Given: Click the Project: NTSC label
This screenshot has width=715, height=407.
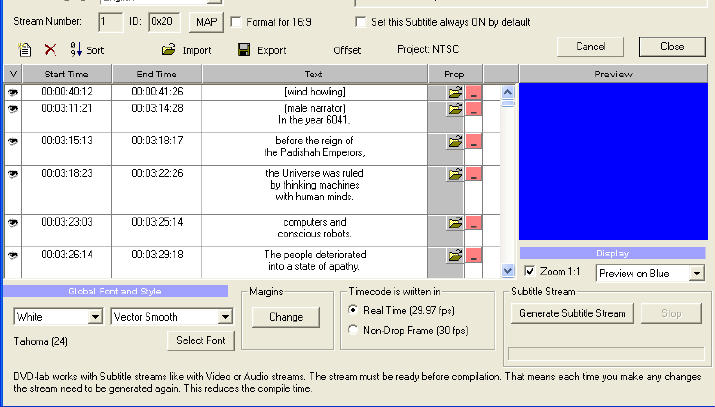Looking at the screenshot, I should pyautogui.click(x=428, y=49).
